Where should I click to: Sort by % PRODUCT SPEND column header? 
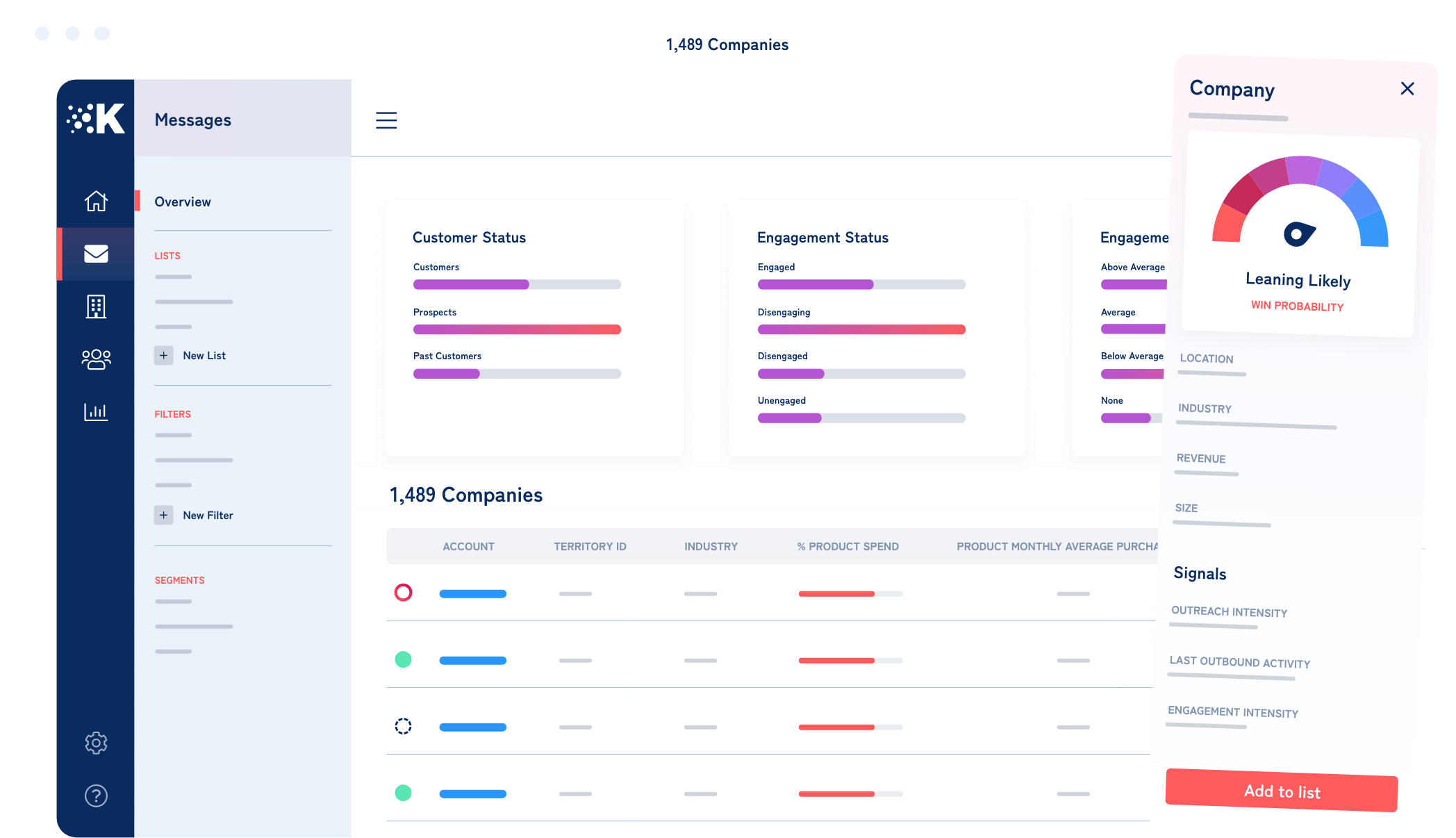point(847,547)
